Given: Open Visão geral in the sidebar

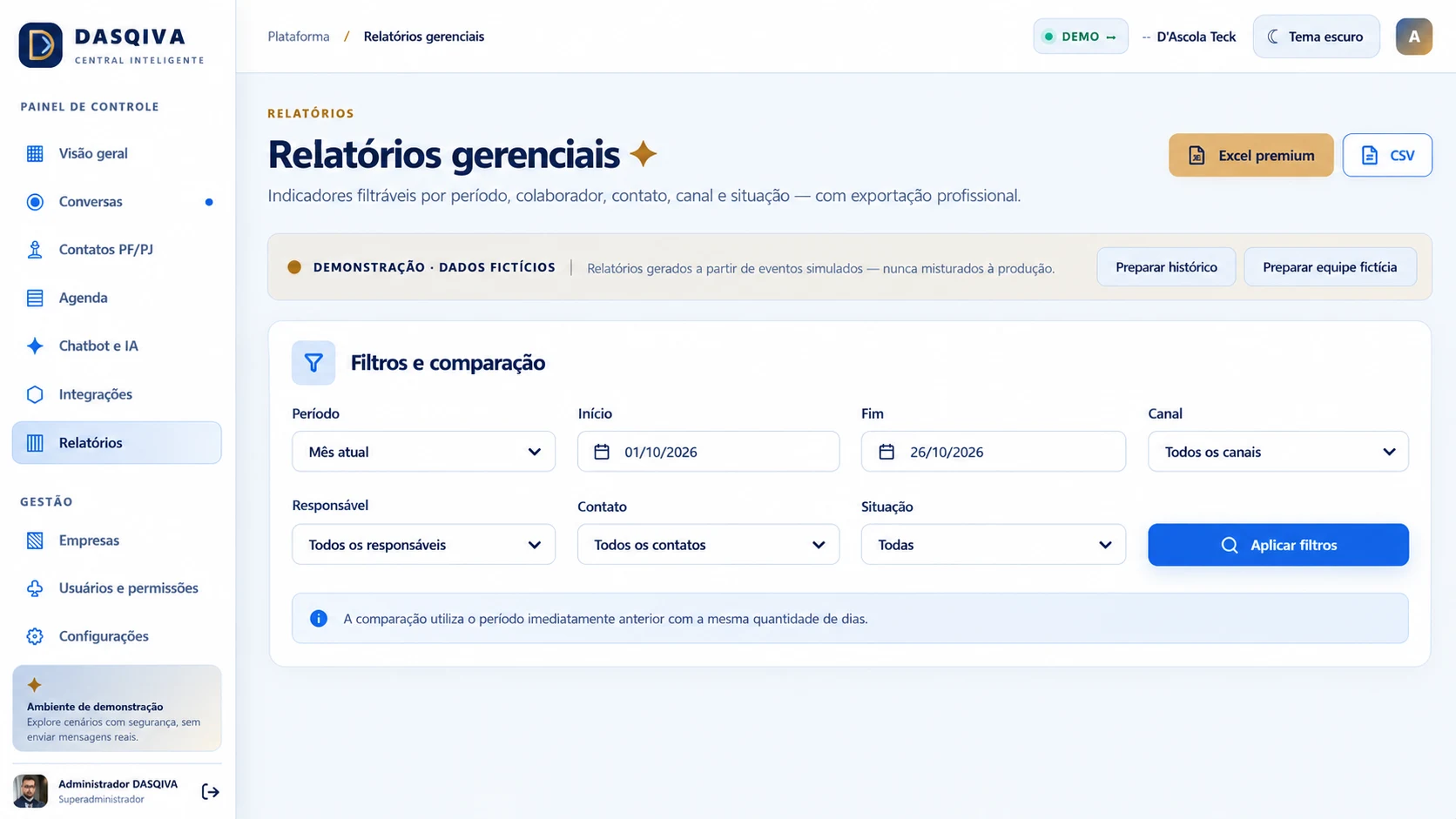Looking at the screenshot, I should 117,154.
